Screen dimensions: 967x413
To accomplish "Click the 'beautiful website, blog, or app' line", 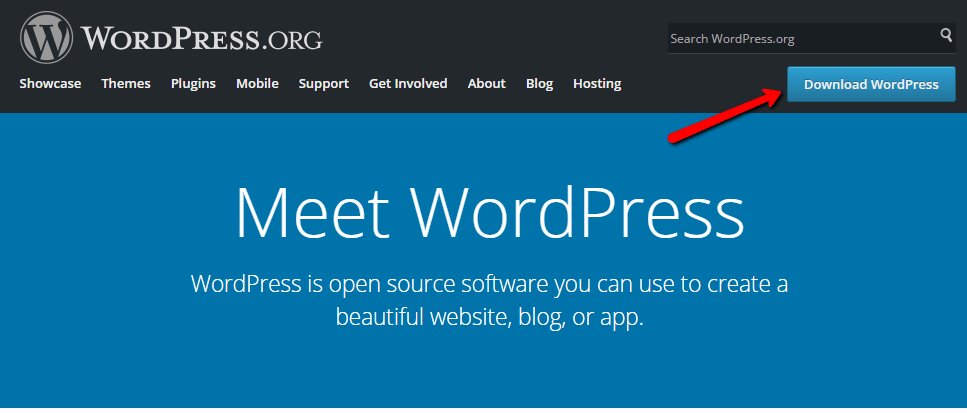I will coord(489,317).
